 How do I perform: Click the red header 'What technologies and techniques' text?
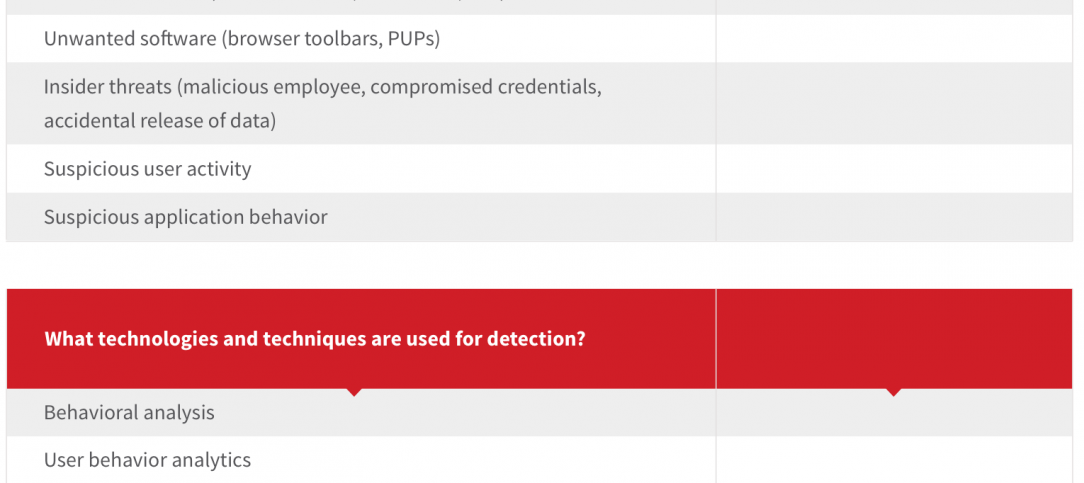[x=314, y=339]
